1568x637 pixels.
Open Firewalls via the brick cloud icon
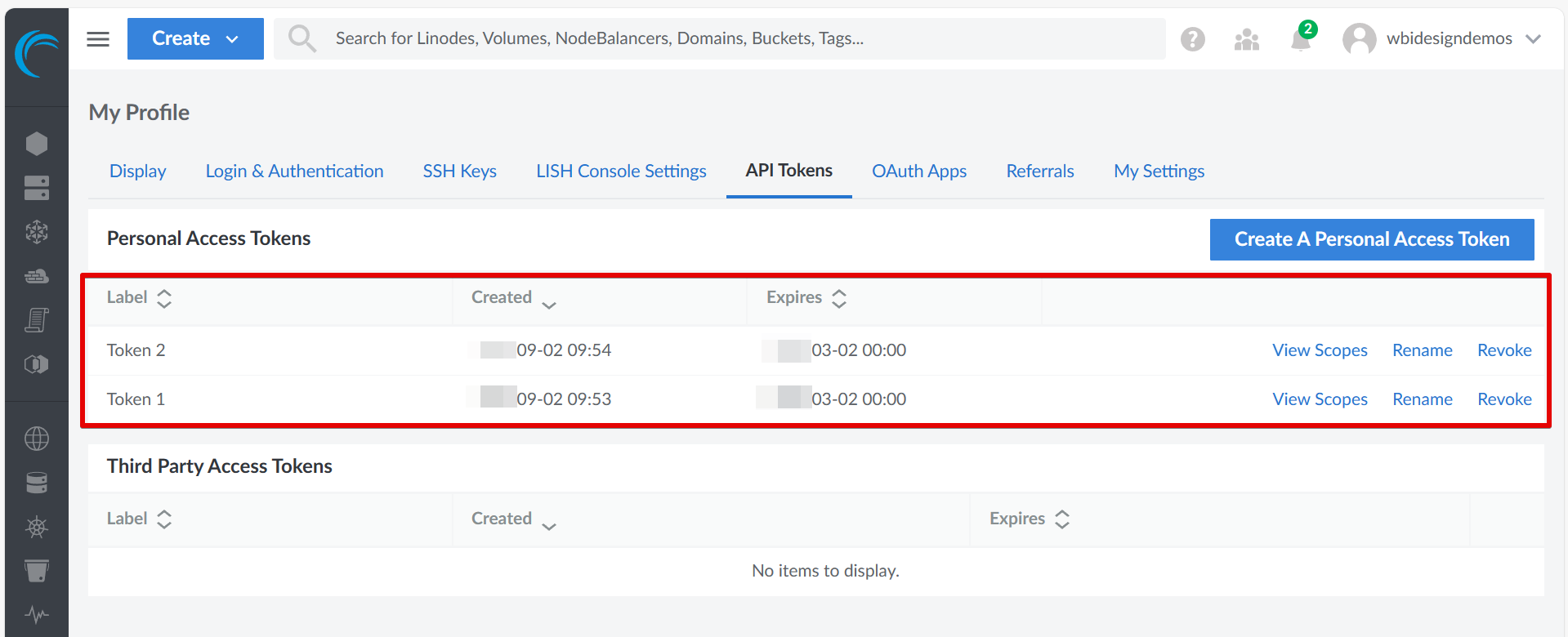(37, 276)
